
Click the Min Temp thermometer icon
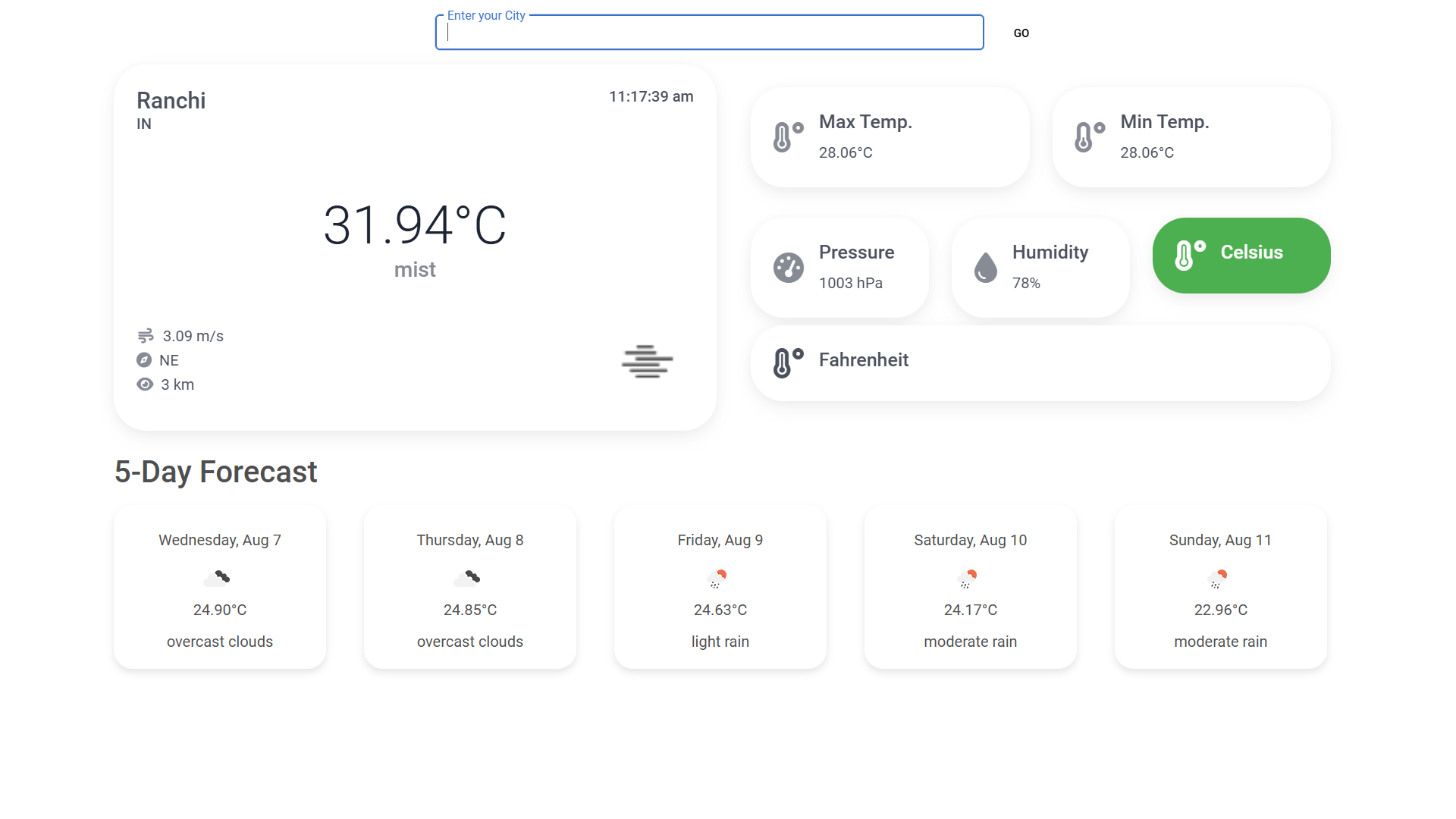(x=1089, y=137)
